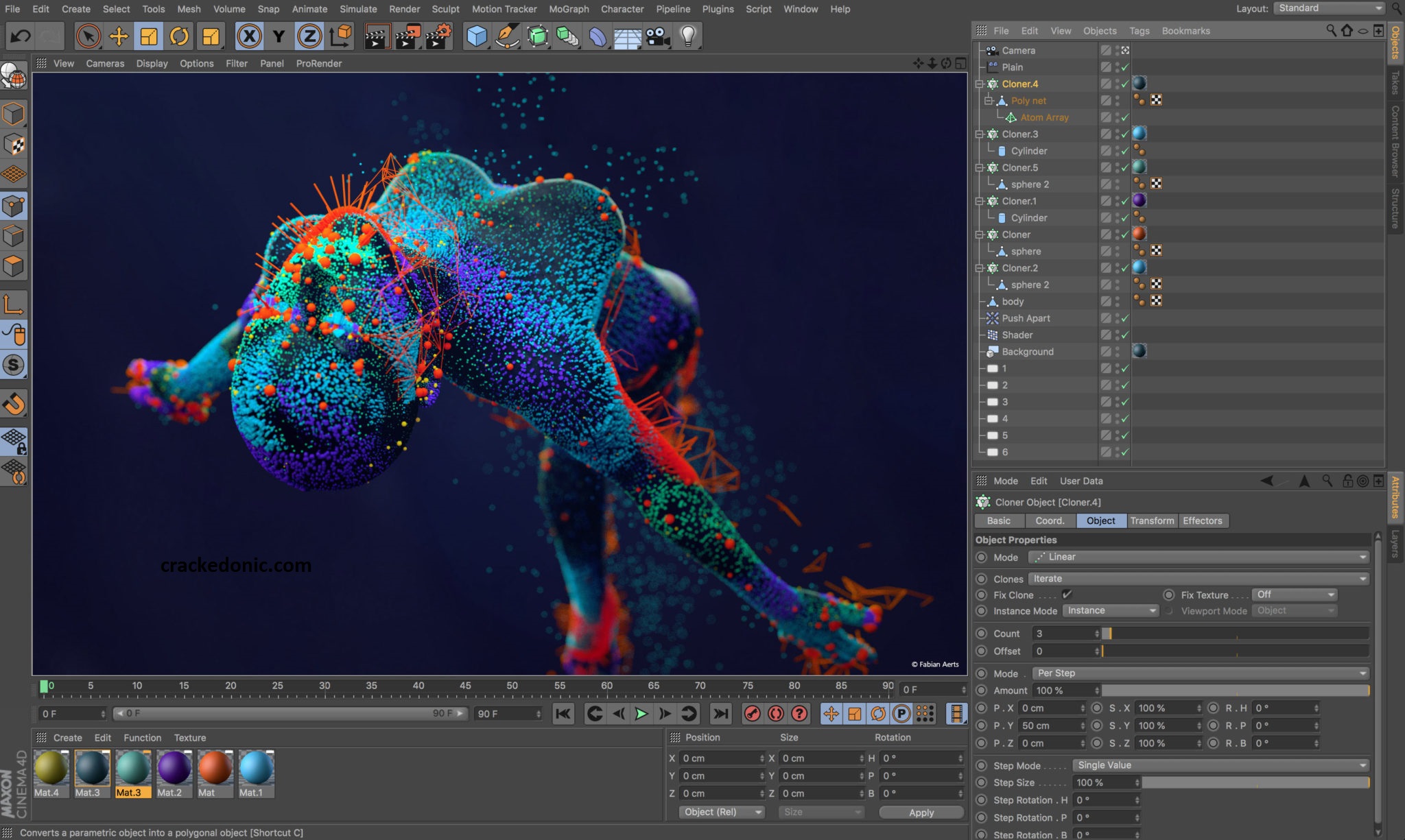Select the Push Apart effector icon

coord(992,318)
